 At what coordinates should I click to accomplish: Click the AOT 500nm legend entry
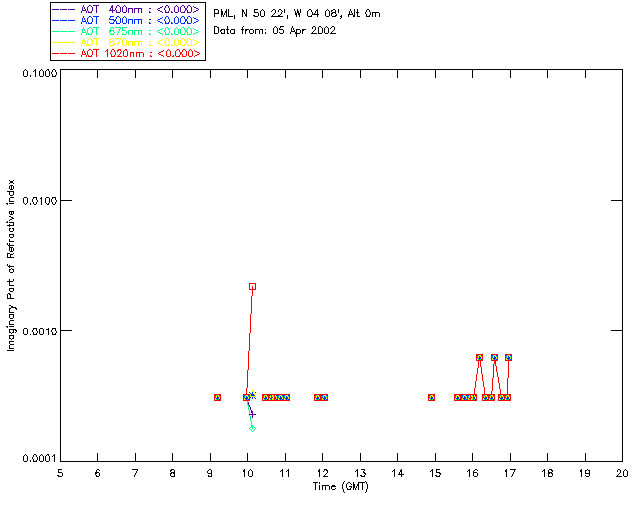coord(126,20)
